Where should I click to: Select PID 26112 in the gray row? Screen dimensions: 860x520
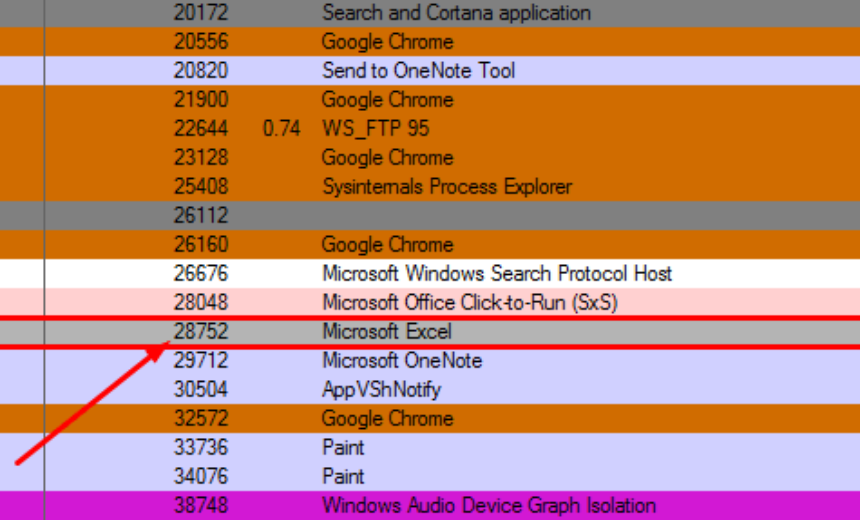(x=201, y=216)
